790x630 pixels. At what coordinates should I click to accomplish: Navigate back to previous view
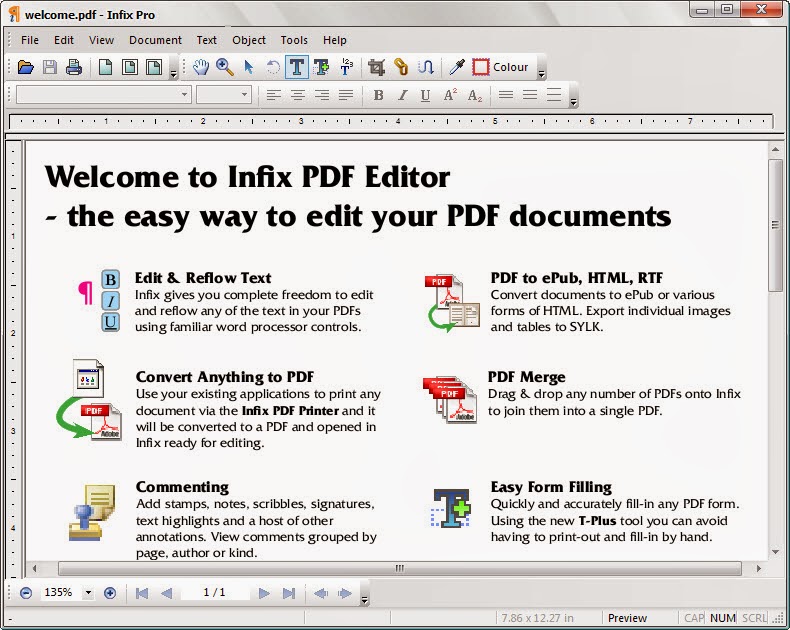point(320,593)
